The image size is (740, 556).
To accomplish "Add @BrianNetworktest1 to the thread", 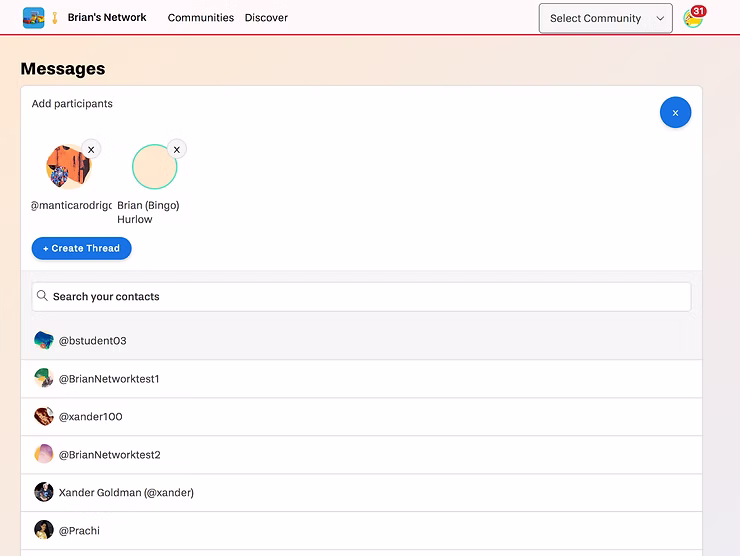I will click(x=109, y=379).
